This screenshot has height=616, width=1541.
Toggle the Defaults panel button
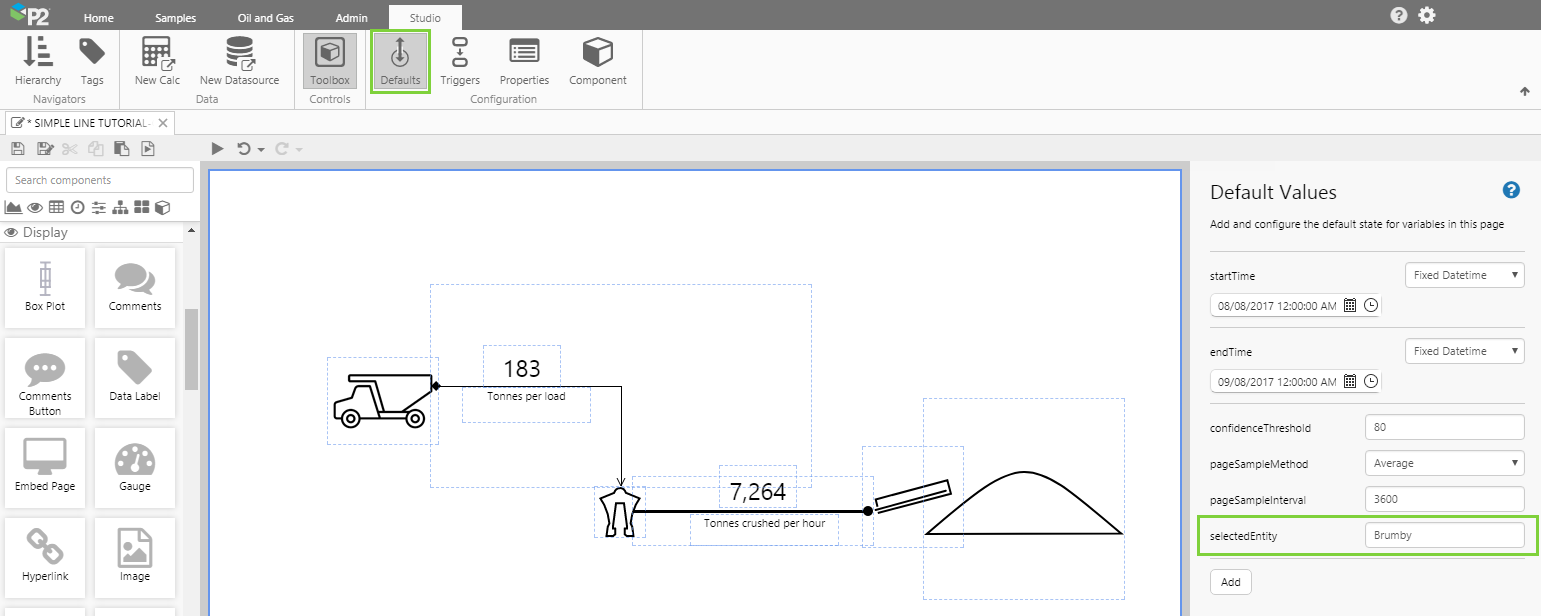(400, 61)
